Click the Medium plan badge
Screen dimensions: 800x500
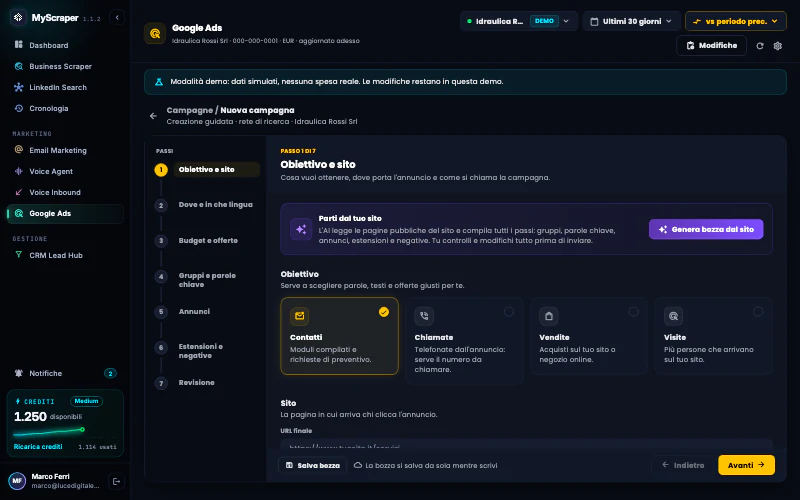pyautogui.click(x=86, y=401)
